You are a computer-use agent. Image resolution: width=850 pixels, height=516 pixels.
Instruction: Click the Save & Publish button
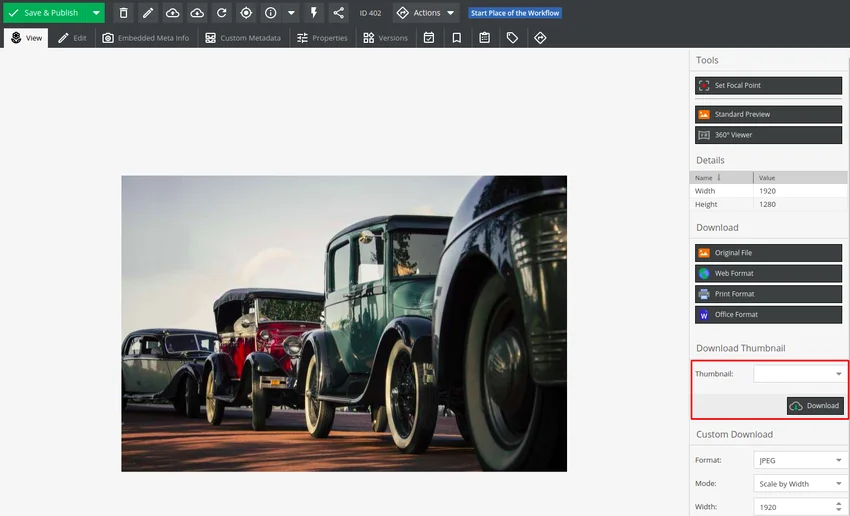45,12
